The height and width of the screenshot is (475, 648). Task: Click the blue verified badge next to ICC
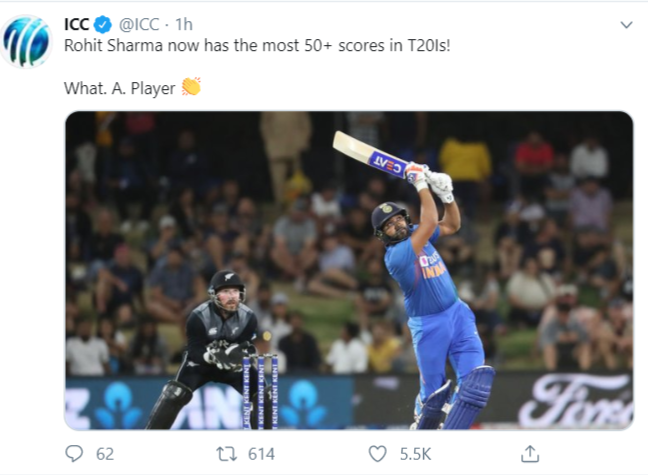(x=103, y=25)
